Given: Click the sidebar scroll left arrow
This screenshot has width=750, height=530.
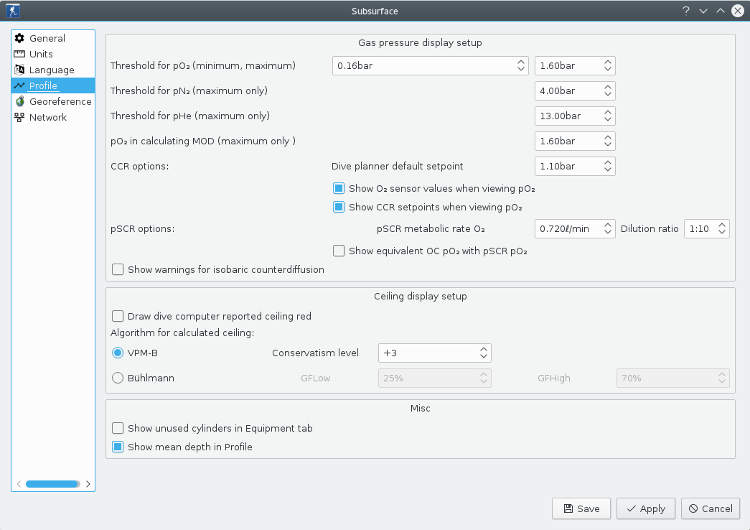Looking at the screenshot, I should click(x=18, y=484).
